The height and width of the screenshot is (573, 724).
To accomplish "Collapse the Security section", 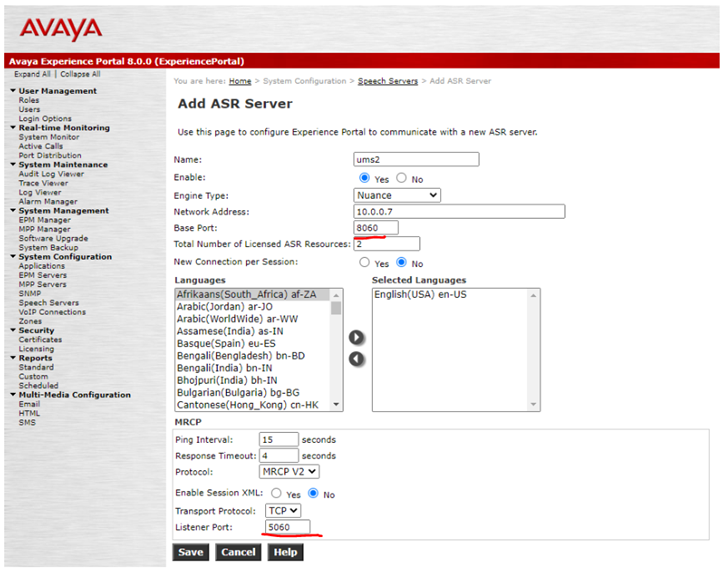I will 13,330.
